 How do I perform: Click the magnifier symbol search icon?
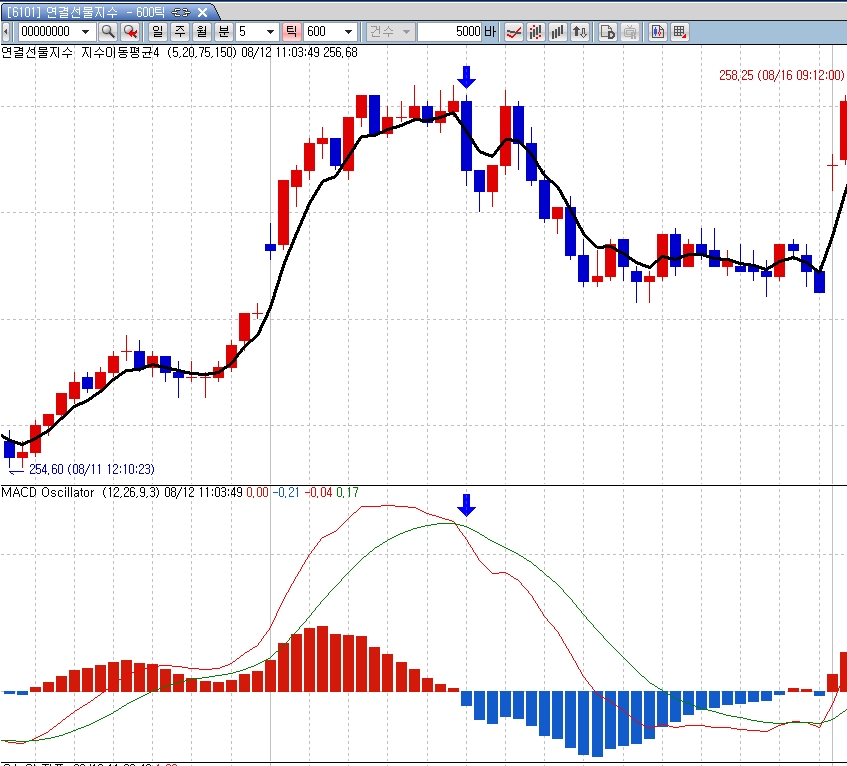(x=107, y=32)
